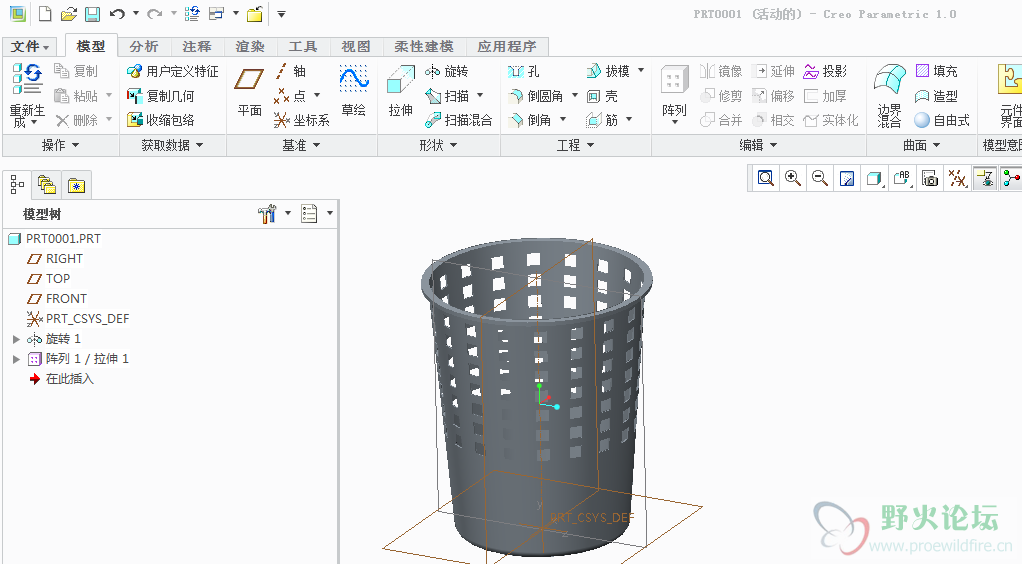Select the Revolve (旋转) tool
The height and width of the screenshot is (564, 1022).
point(446,71)
